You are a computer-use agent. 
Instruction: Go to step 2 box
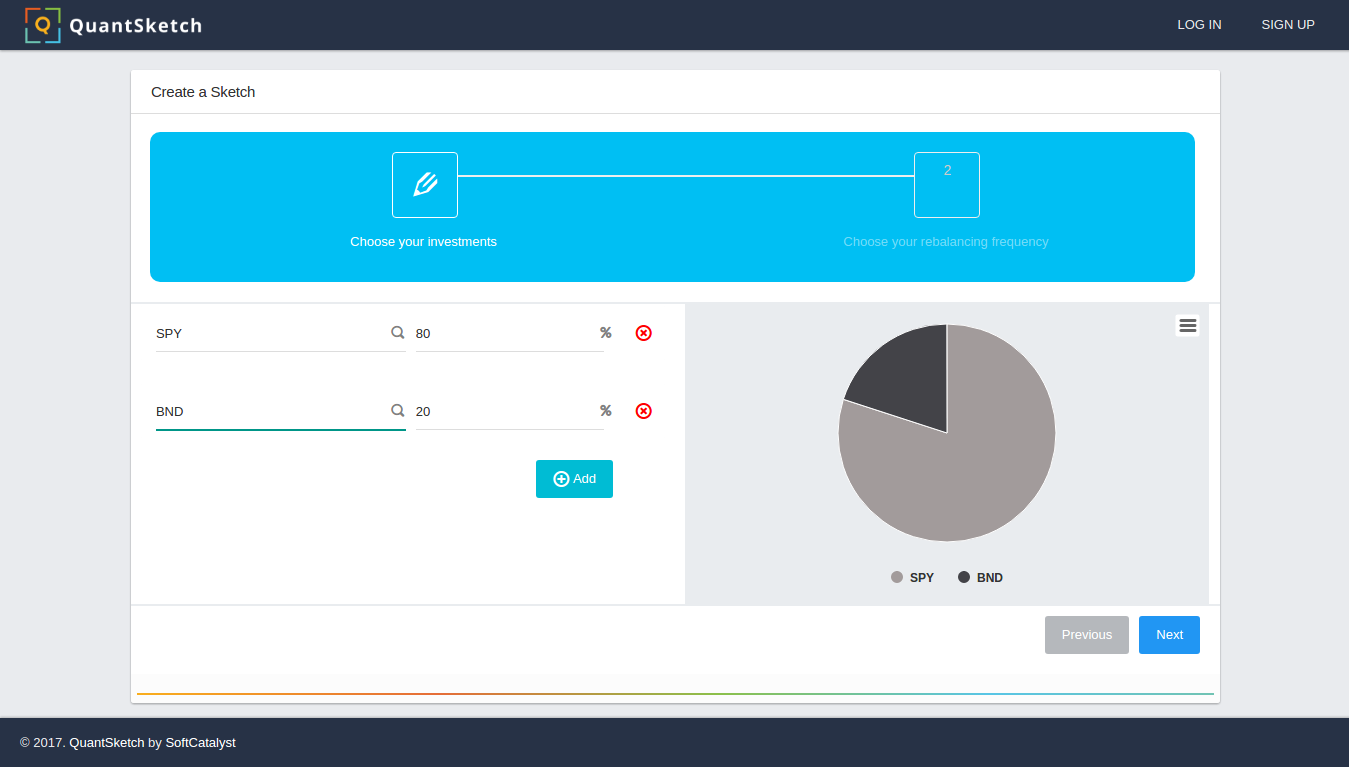947,185
